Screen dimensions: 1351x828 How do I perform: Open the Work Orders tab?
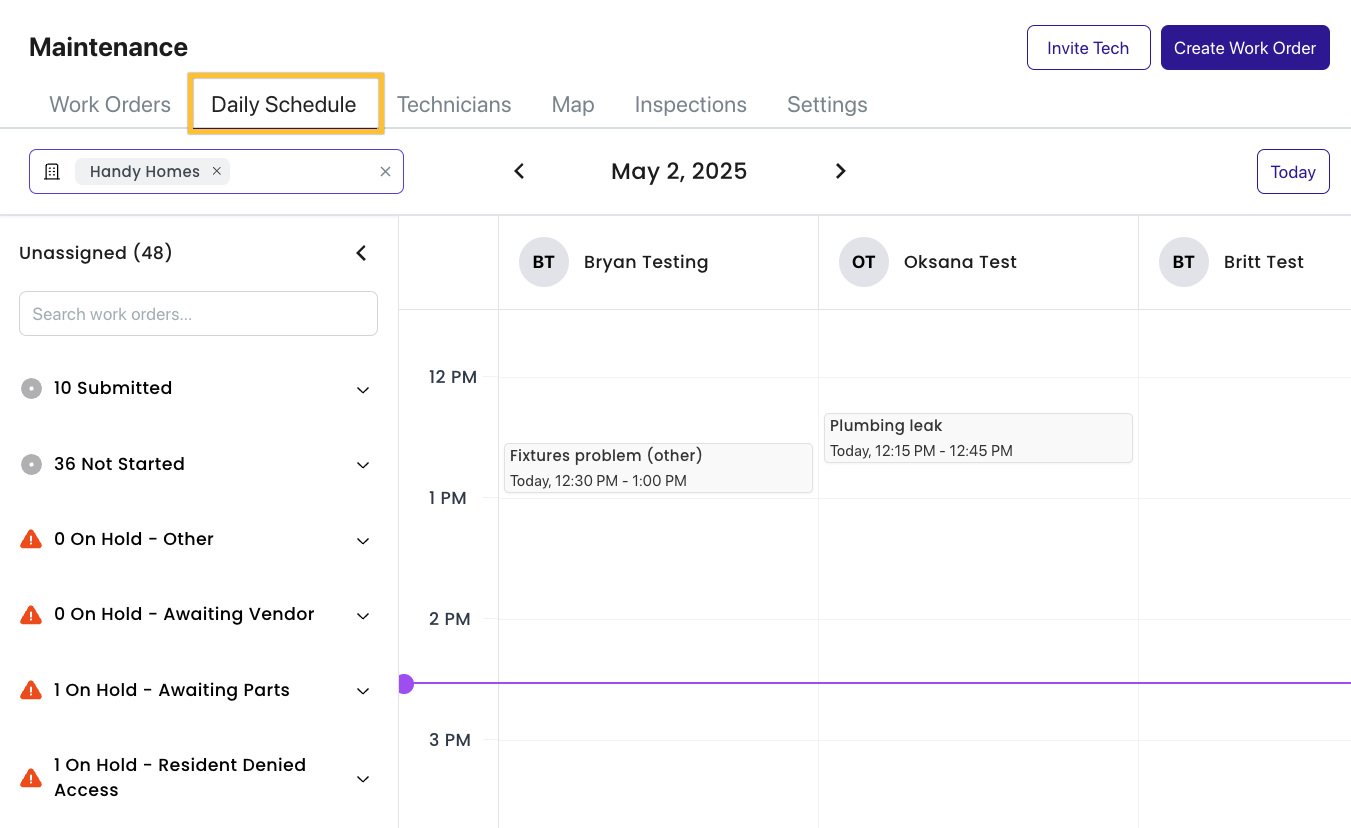point(110,104)
